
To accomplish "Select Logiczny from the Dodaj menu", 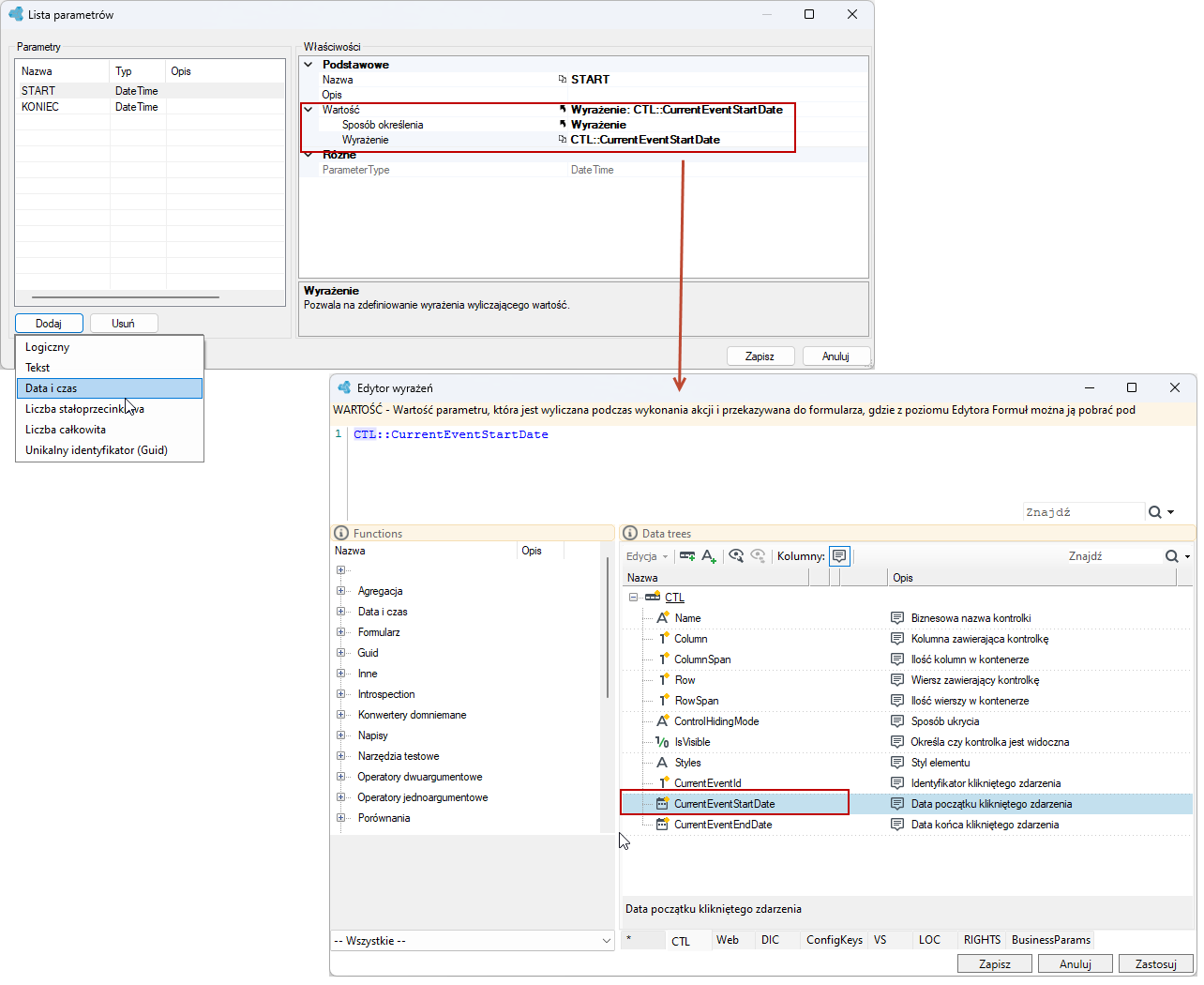I will click(110, 347).
